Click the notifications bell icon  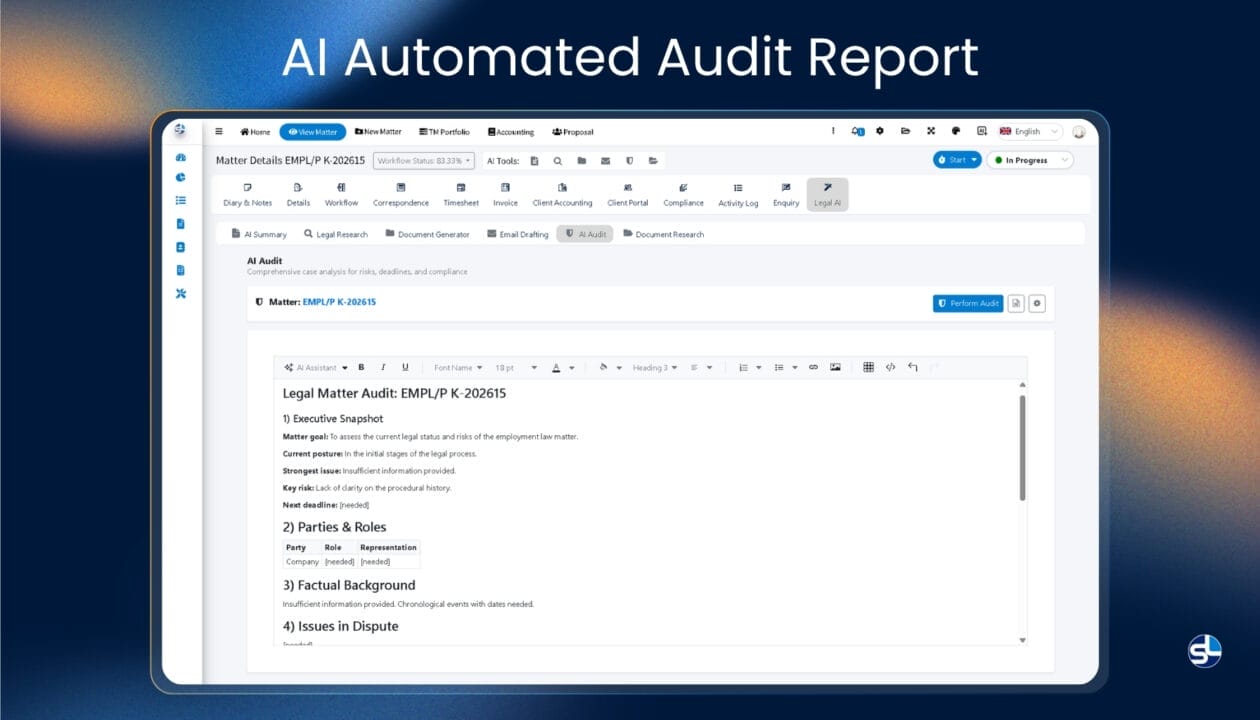point(855,130)
